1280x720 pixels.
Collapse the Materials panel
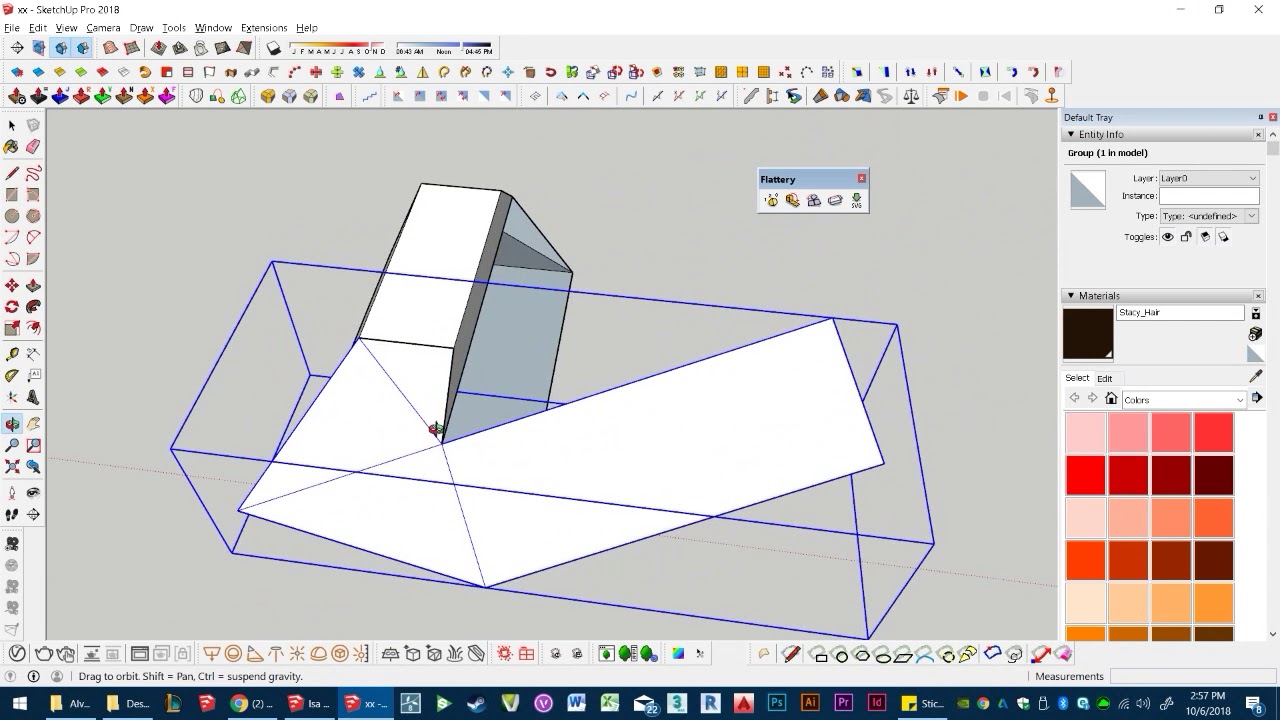click(1071, 296)
